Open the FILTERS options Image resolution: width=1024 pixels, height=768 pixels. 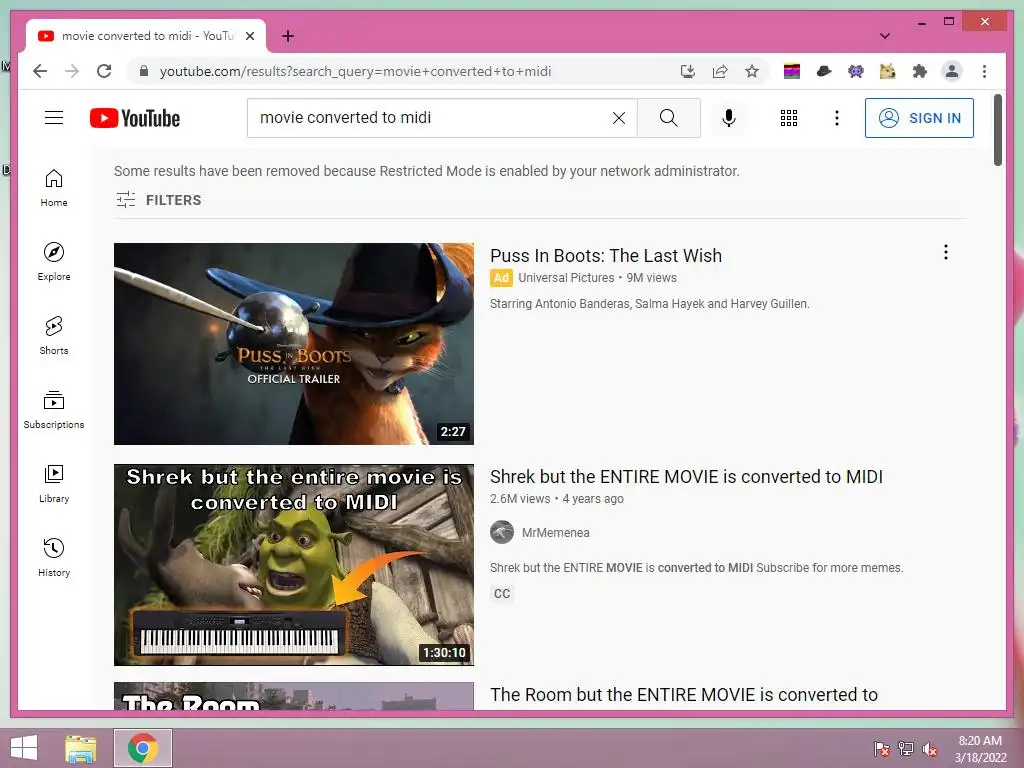(x=159, y=200)
